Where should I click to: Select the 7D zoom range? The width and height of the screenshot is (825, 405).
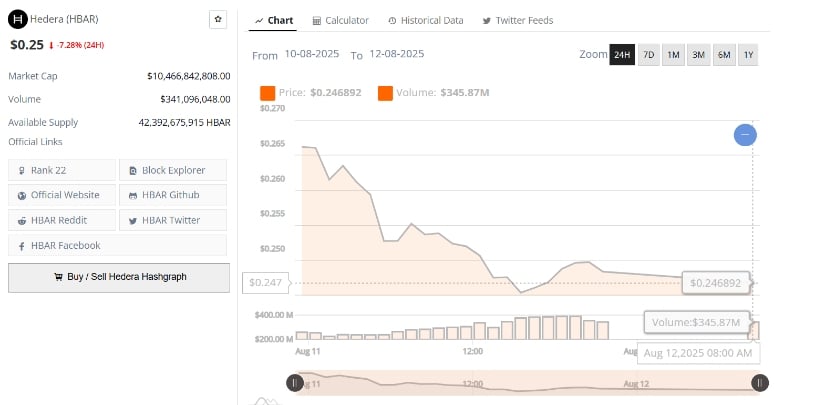(649, 55)
